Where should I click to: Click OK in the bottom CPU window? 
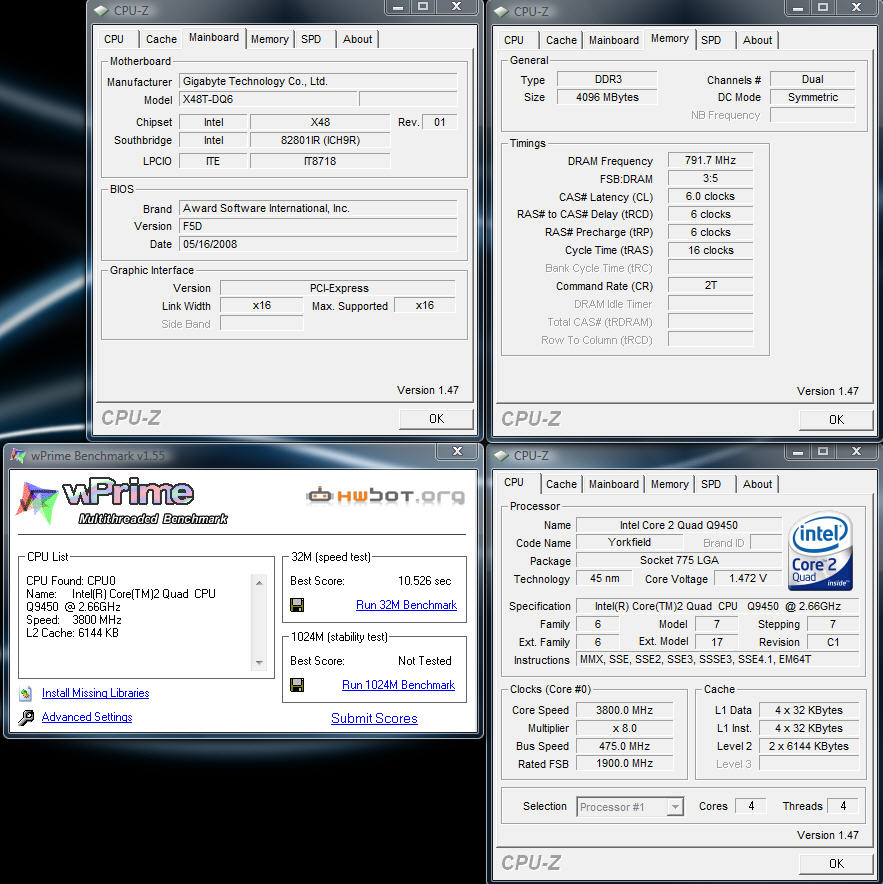(x=836, y=864)
